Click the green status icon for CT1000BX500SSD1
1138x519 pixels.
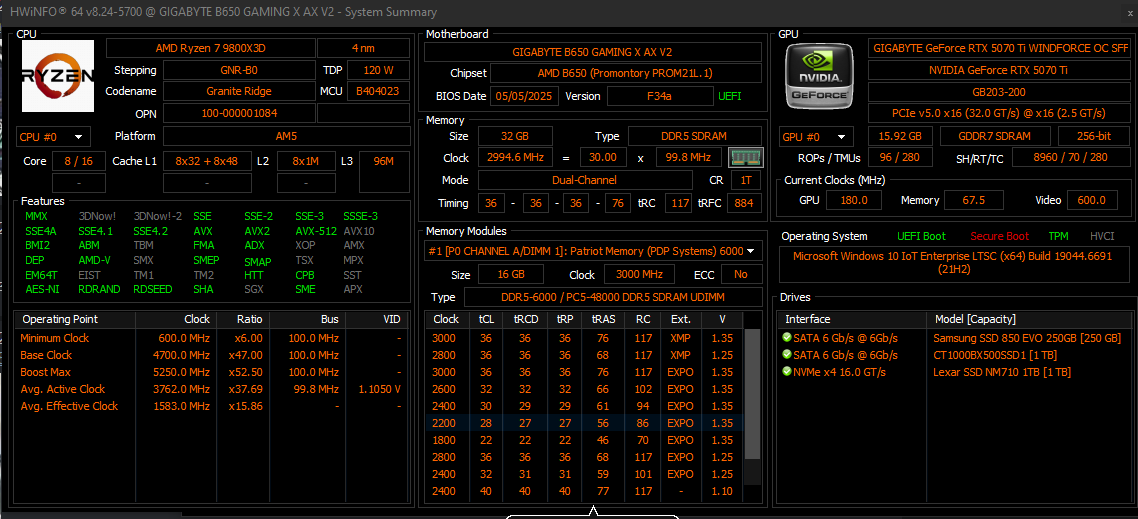[x=787, y=355]
